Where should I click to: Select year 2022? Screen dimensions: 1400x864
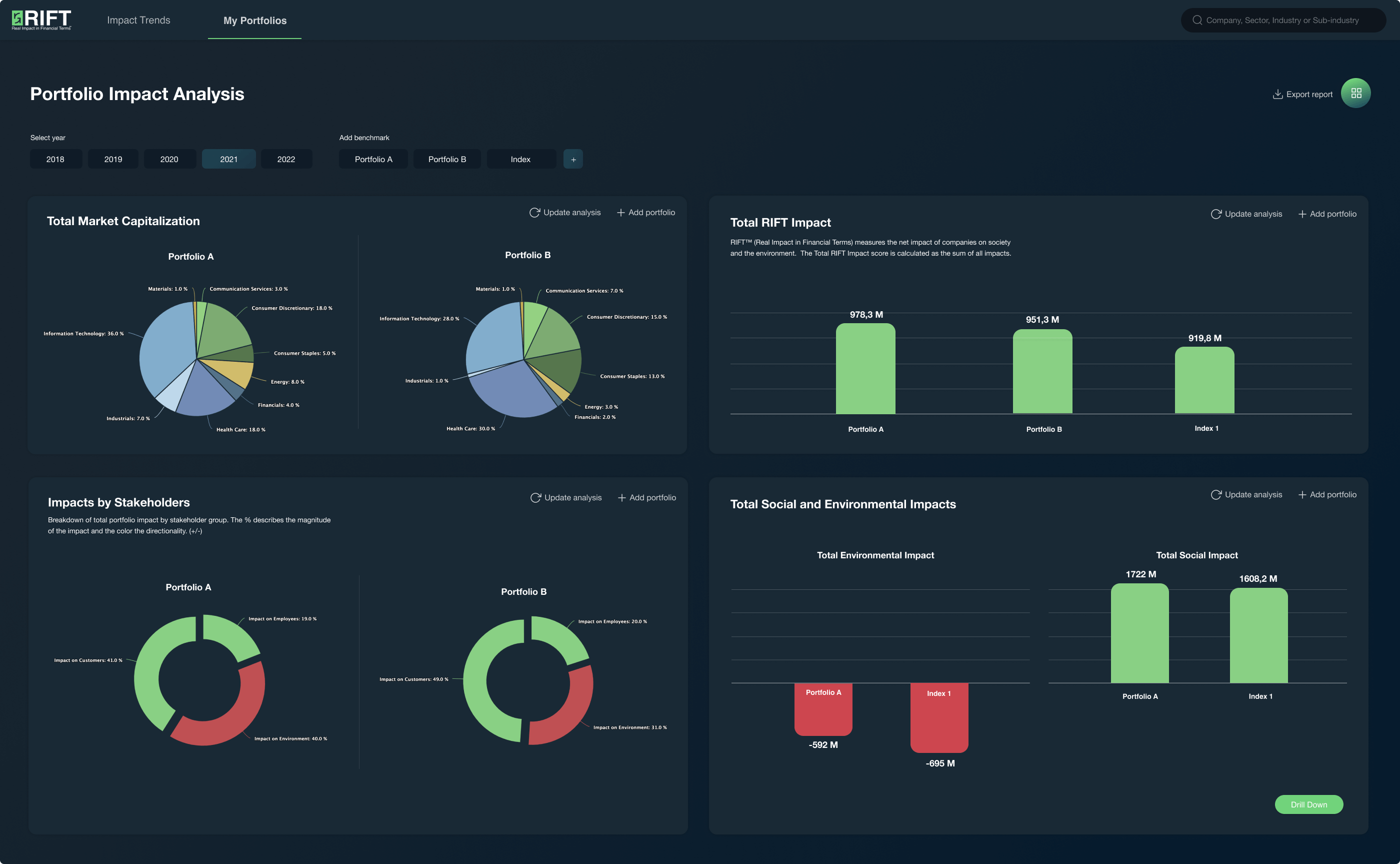tap(286, 159)
